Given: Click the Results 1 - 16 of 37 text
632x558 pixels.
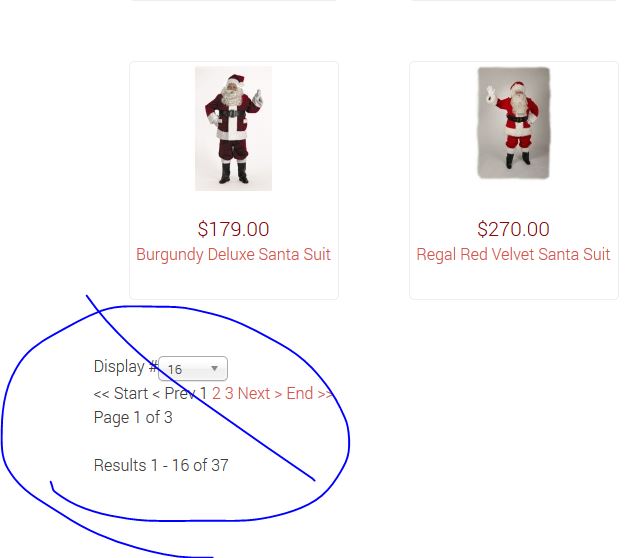Looking at the screenshot, I should pyautogui.click(x=161, y=465).
